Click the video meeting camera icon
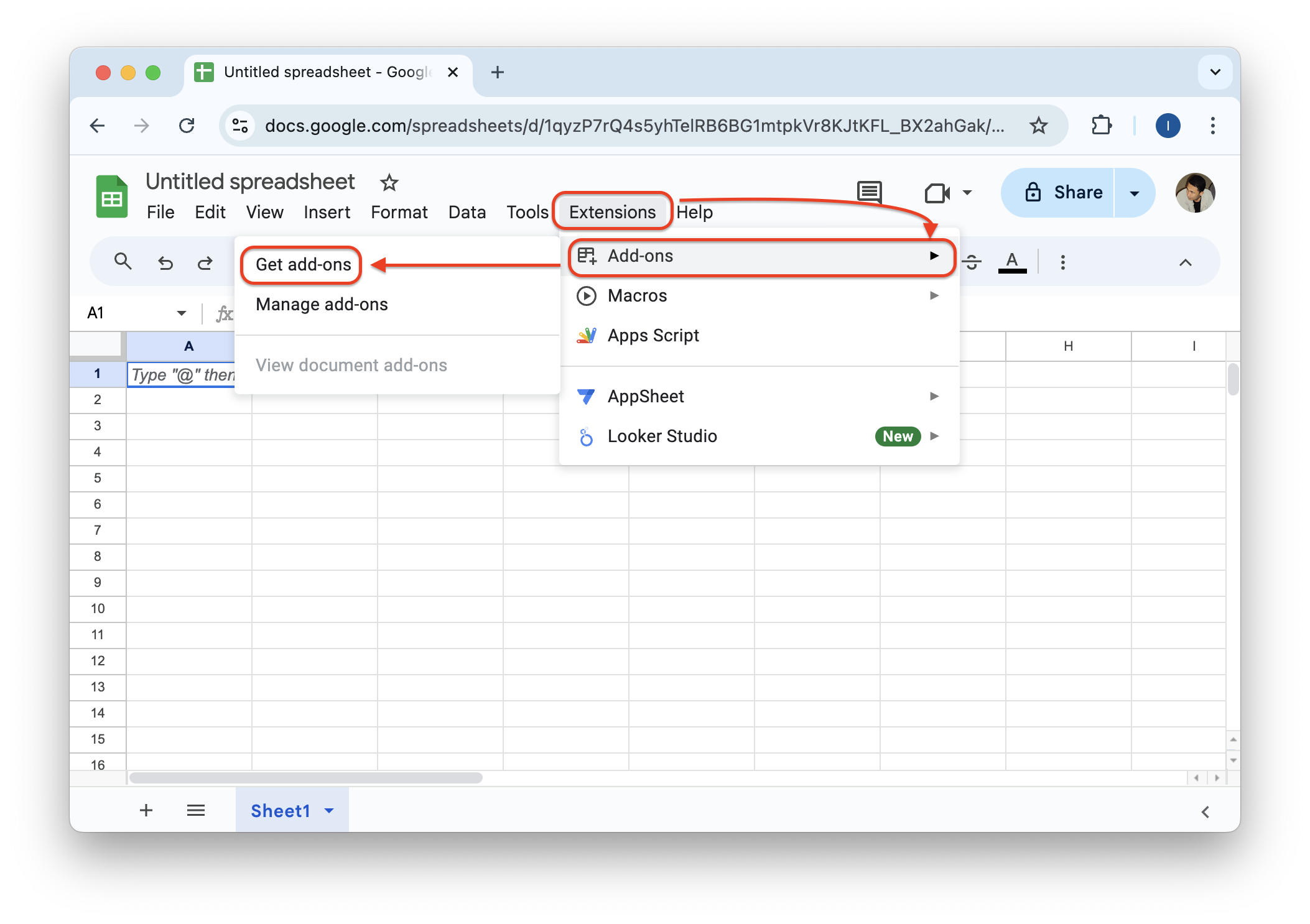Image resolution: width=1310 pixels, height=924 pixels. (936, 193)
